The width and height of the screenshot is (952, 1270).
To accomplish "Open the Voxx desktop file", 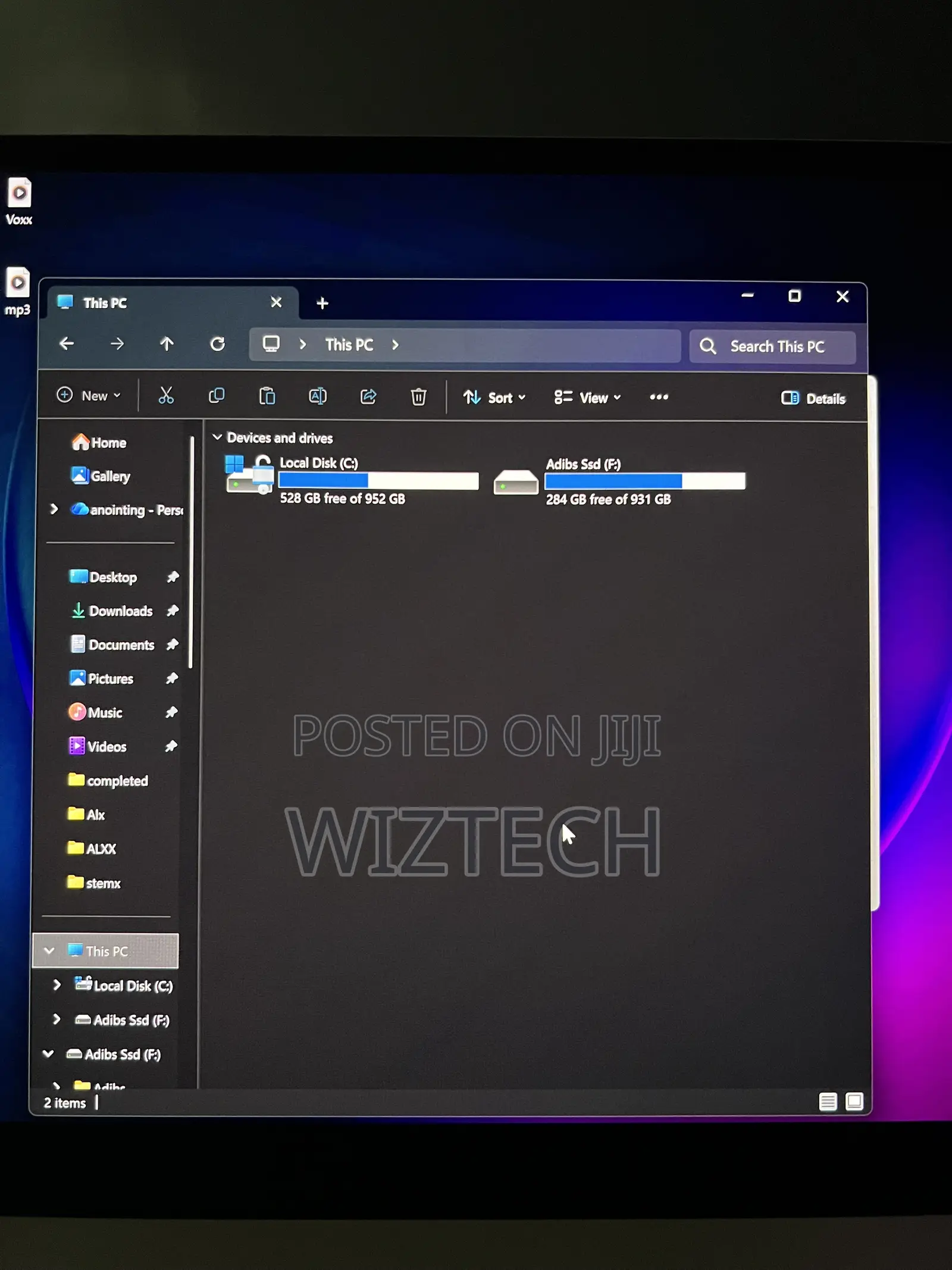I will [x=18, y=202].
